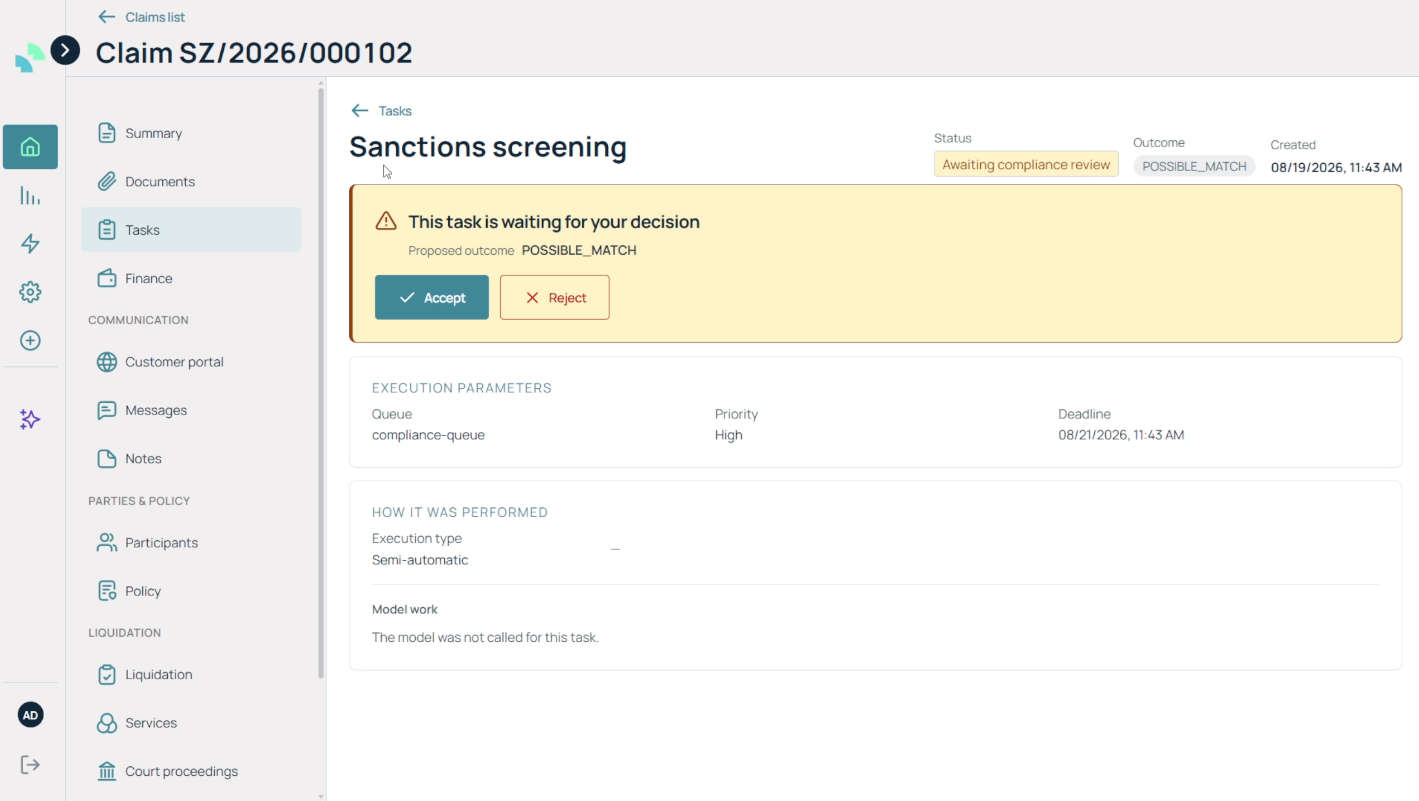
Task: Accept the proposed outcome
Action: pos(432,298)
